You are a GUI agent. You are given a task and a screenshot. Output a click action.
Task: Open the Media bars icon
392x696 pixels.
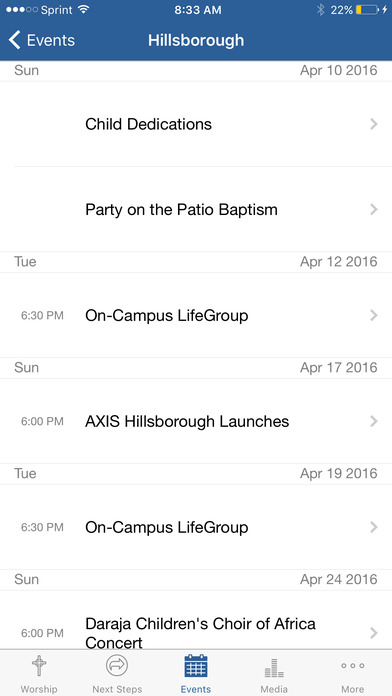point(274,668)
